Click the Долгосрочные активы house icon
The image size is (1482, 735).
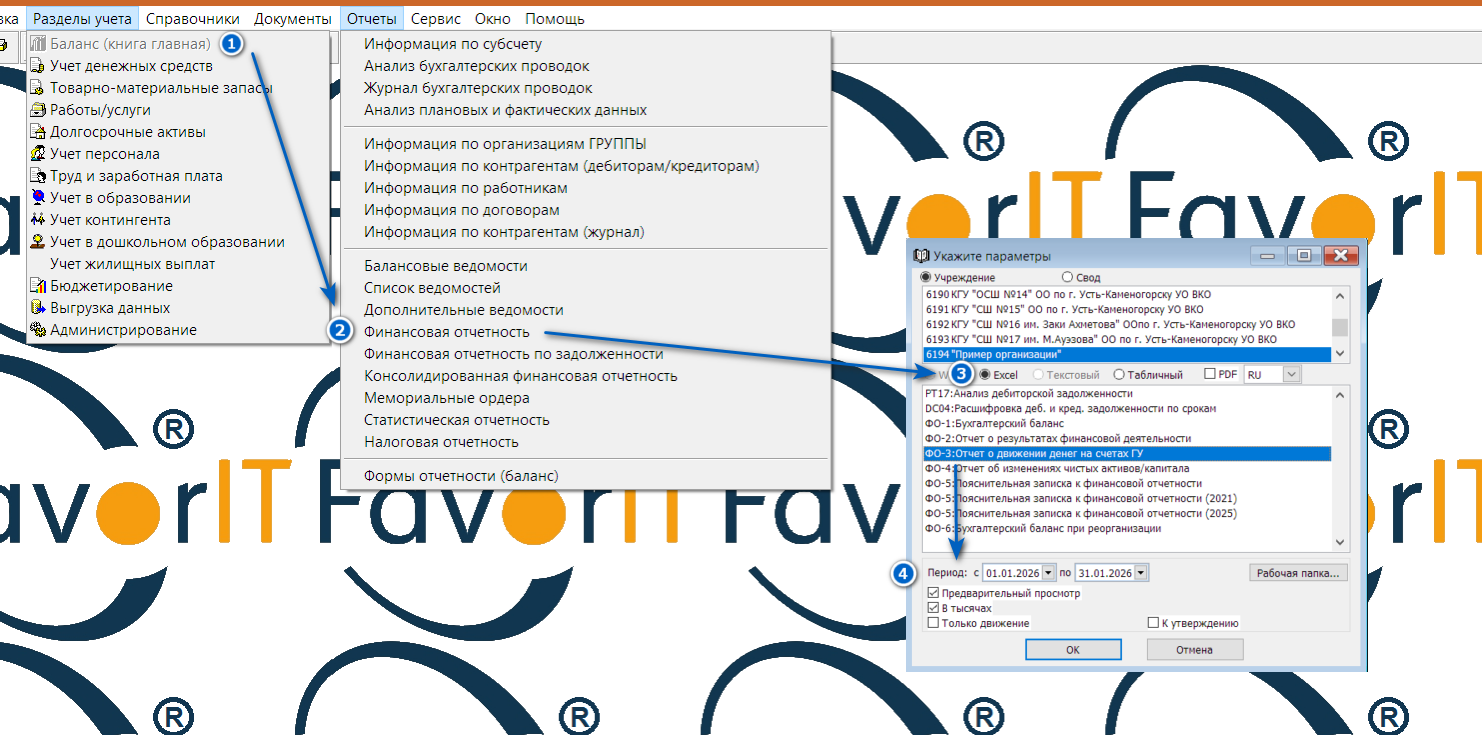coord(38,132)
